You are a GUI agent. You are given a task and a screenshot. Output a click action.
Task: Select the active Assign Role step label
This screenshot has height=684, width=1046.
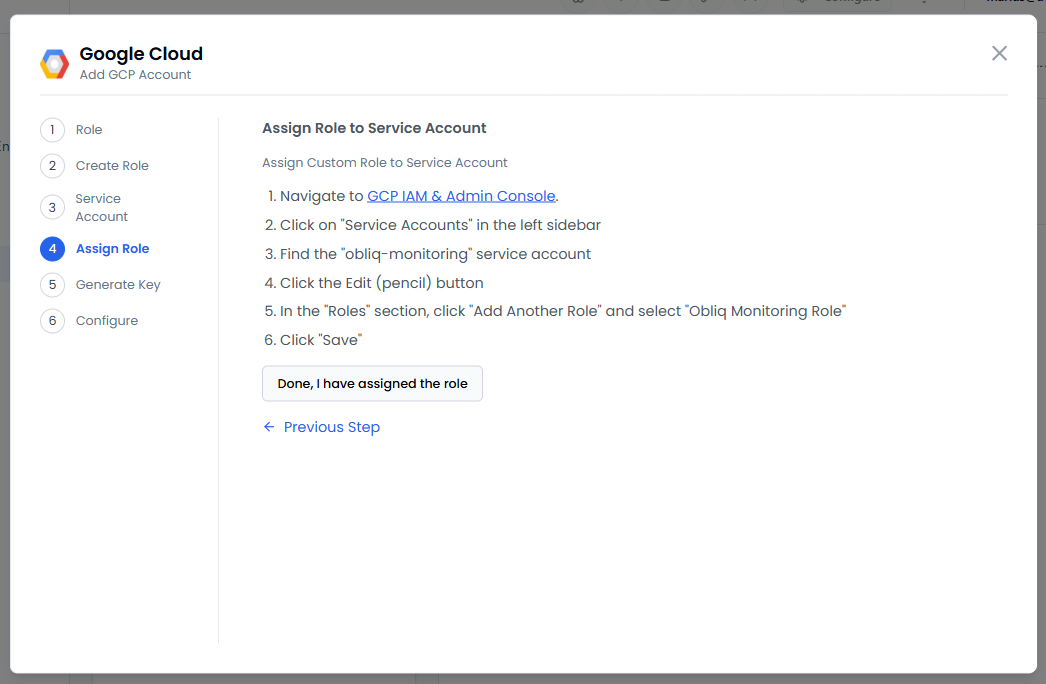click(x=112, y=249)
